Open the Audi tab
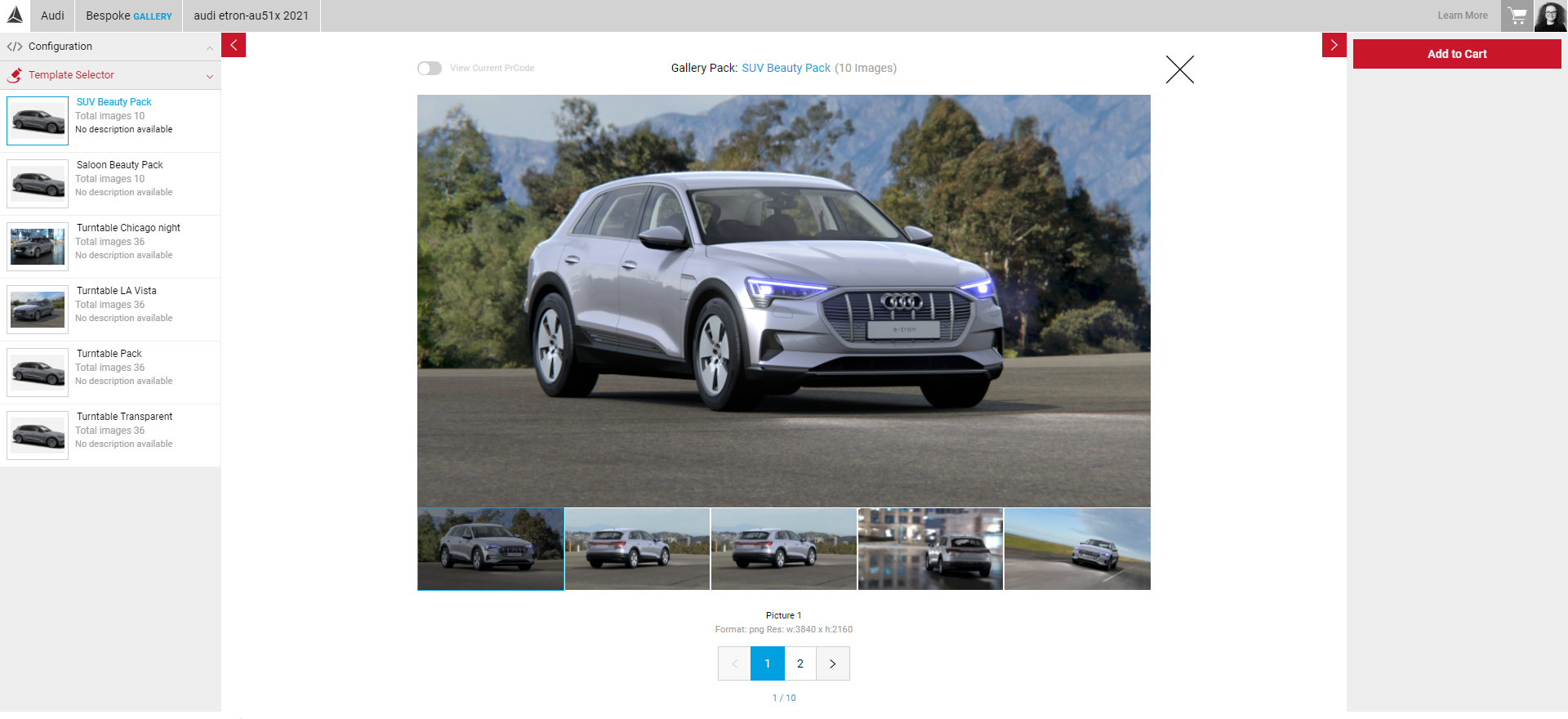Viewport: 1568px width, 719px height. 52,16
